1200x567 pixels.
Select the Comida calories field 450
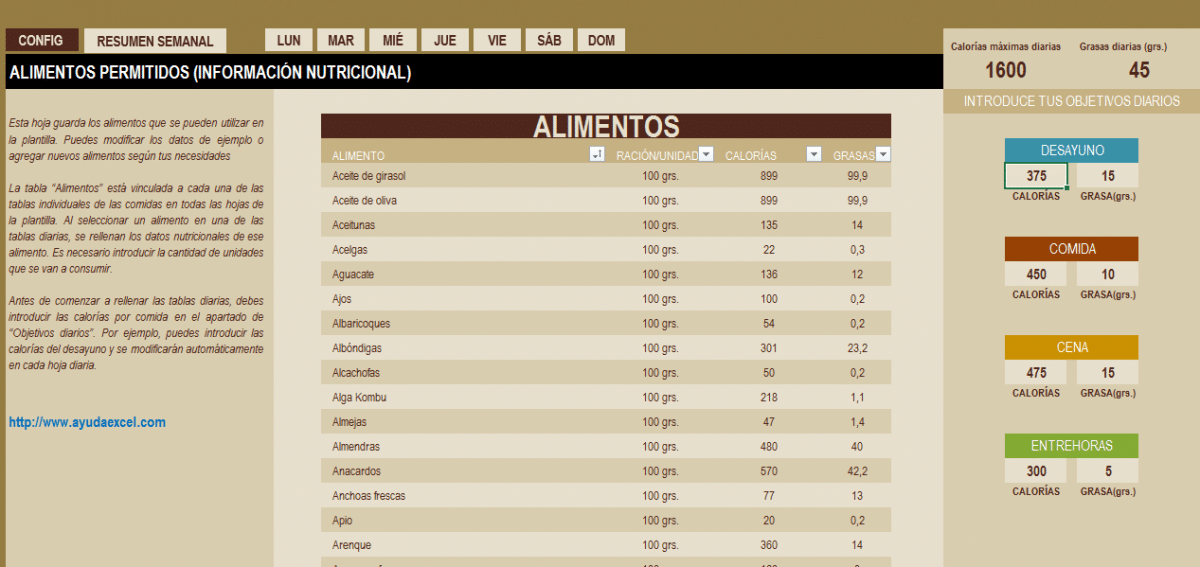click(x=1036, y=275)
